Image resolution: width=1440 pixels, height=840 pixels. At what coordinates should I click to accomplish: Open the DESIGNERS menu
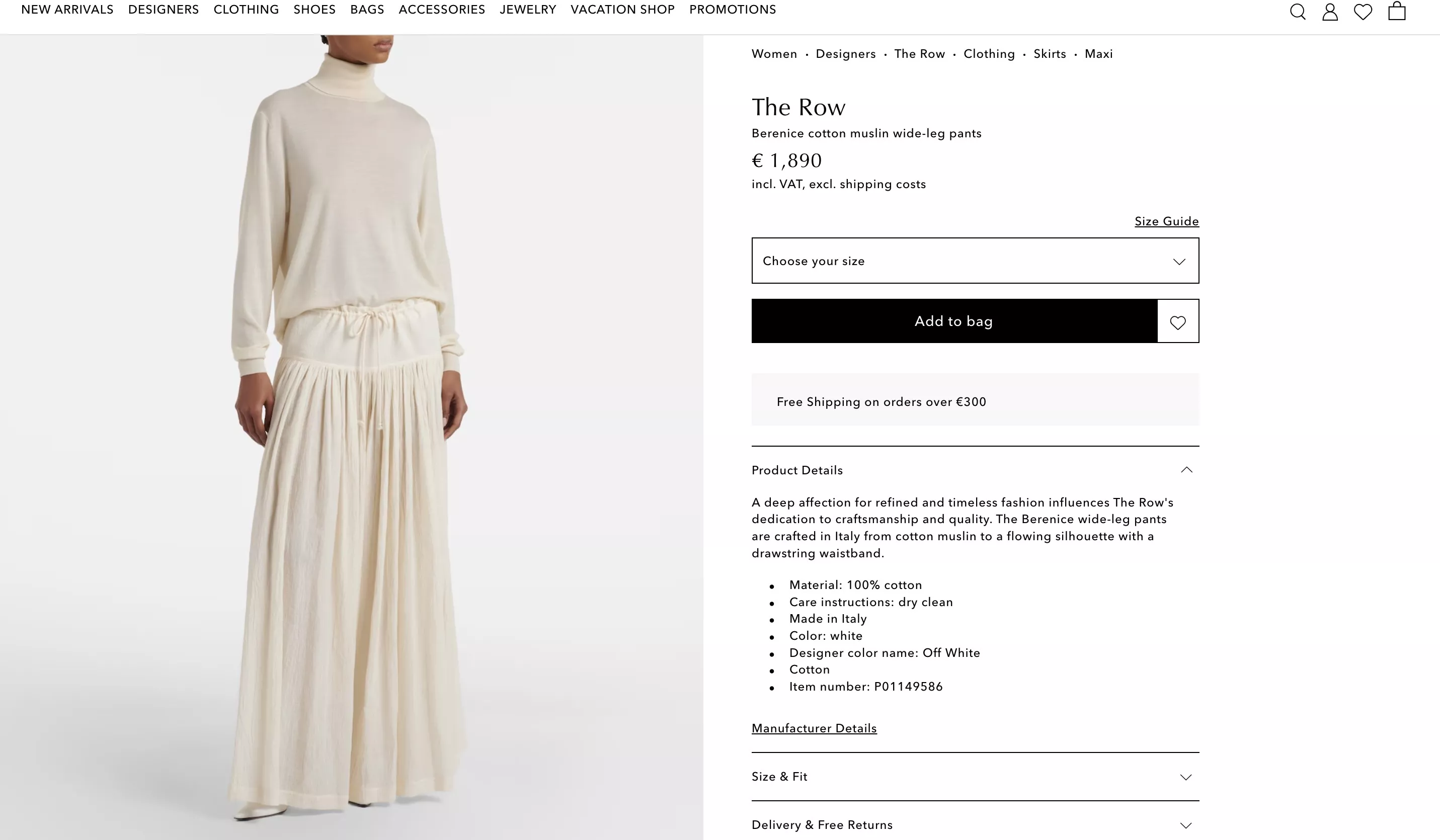(164, 10)
